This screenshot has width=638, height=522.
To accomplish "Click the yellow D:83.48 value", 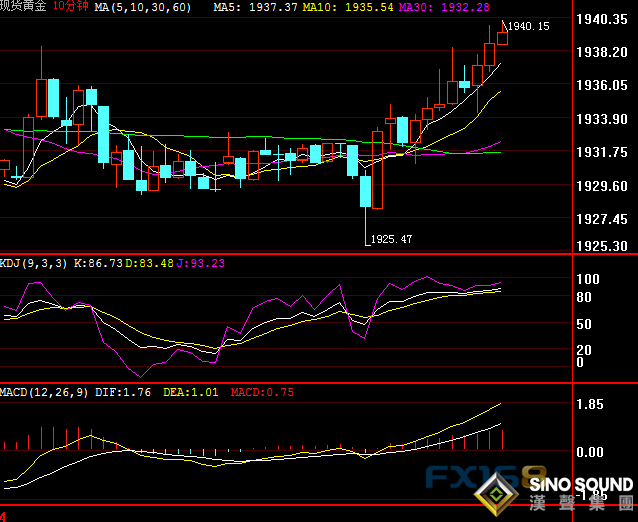I will click(152, 263).
